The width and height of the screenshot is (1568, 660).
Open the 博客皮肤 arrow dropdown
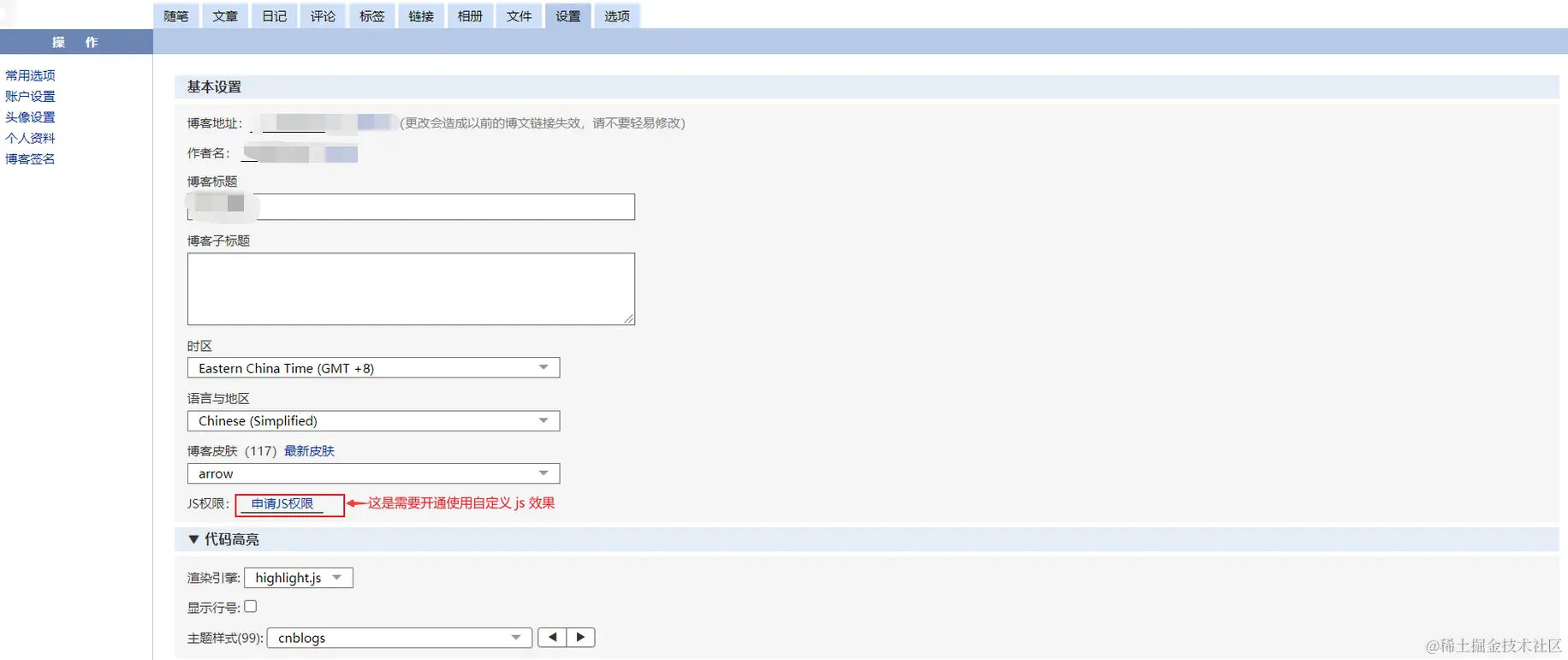(x=373, y=473)
